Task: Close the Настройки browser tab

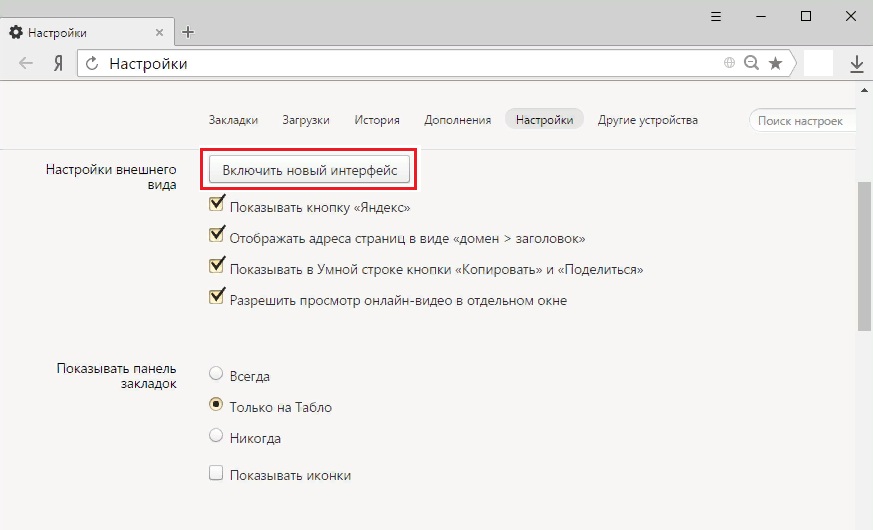Action: [160, 32]
